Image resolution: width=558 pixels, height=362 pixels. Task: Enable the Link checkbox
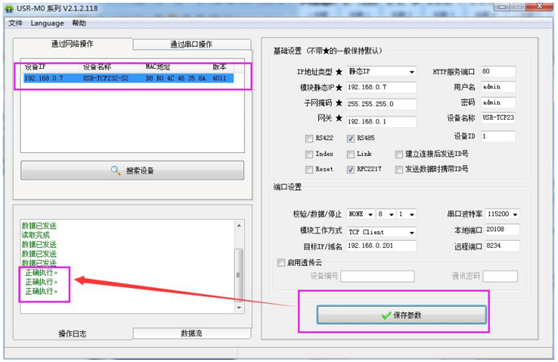click(351, 154)
